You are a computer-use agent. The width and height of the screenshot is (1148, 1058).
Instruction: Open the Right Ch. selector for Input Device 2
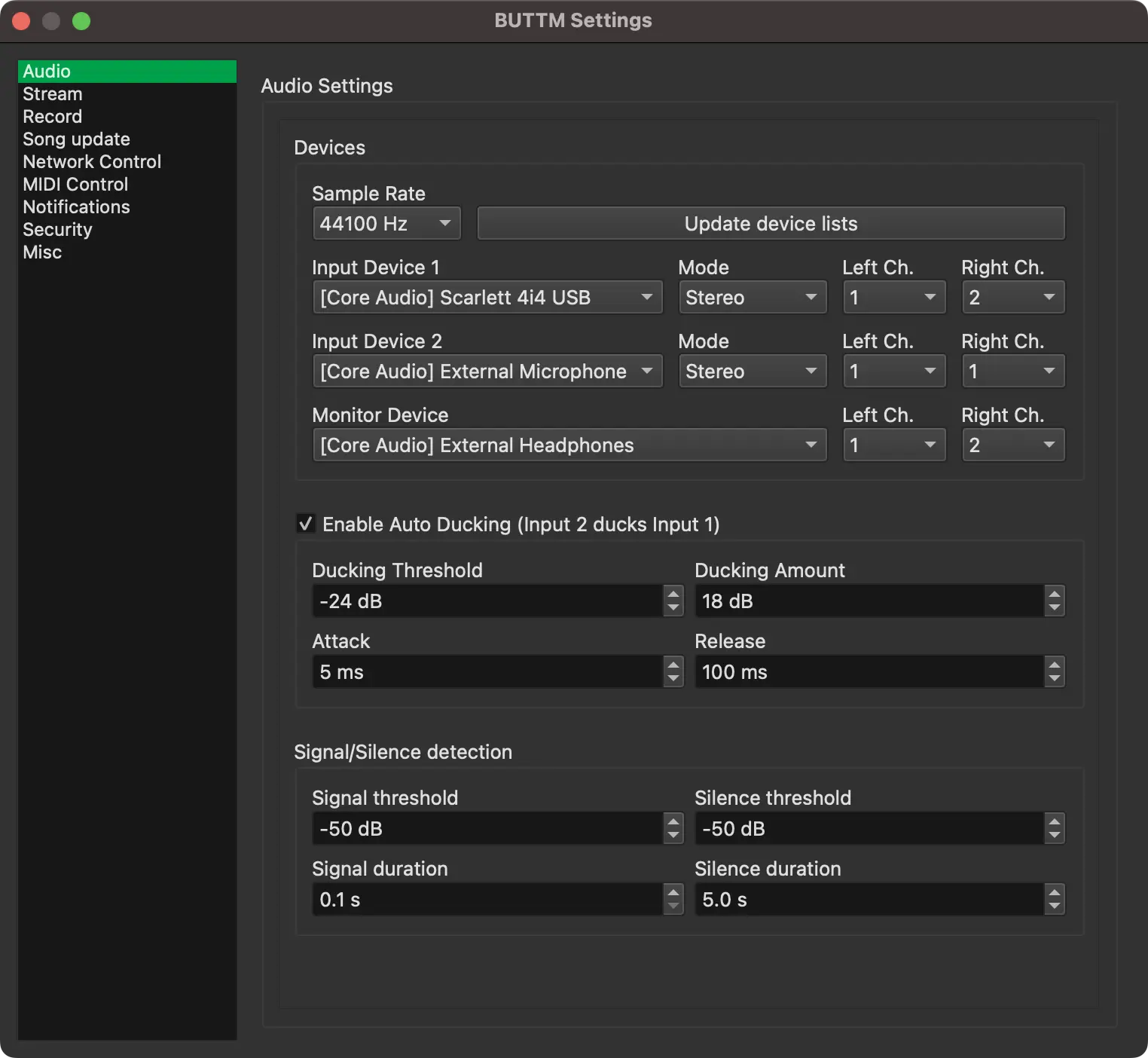pyautogui.click(x=1012, y=371)
